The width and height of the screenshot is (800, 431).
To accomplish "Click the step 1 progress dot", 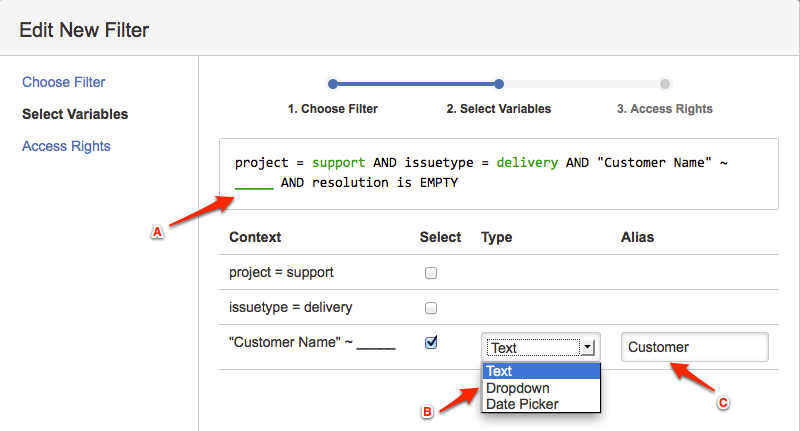I will 333,85.
